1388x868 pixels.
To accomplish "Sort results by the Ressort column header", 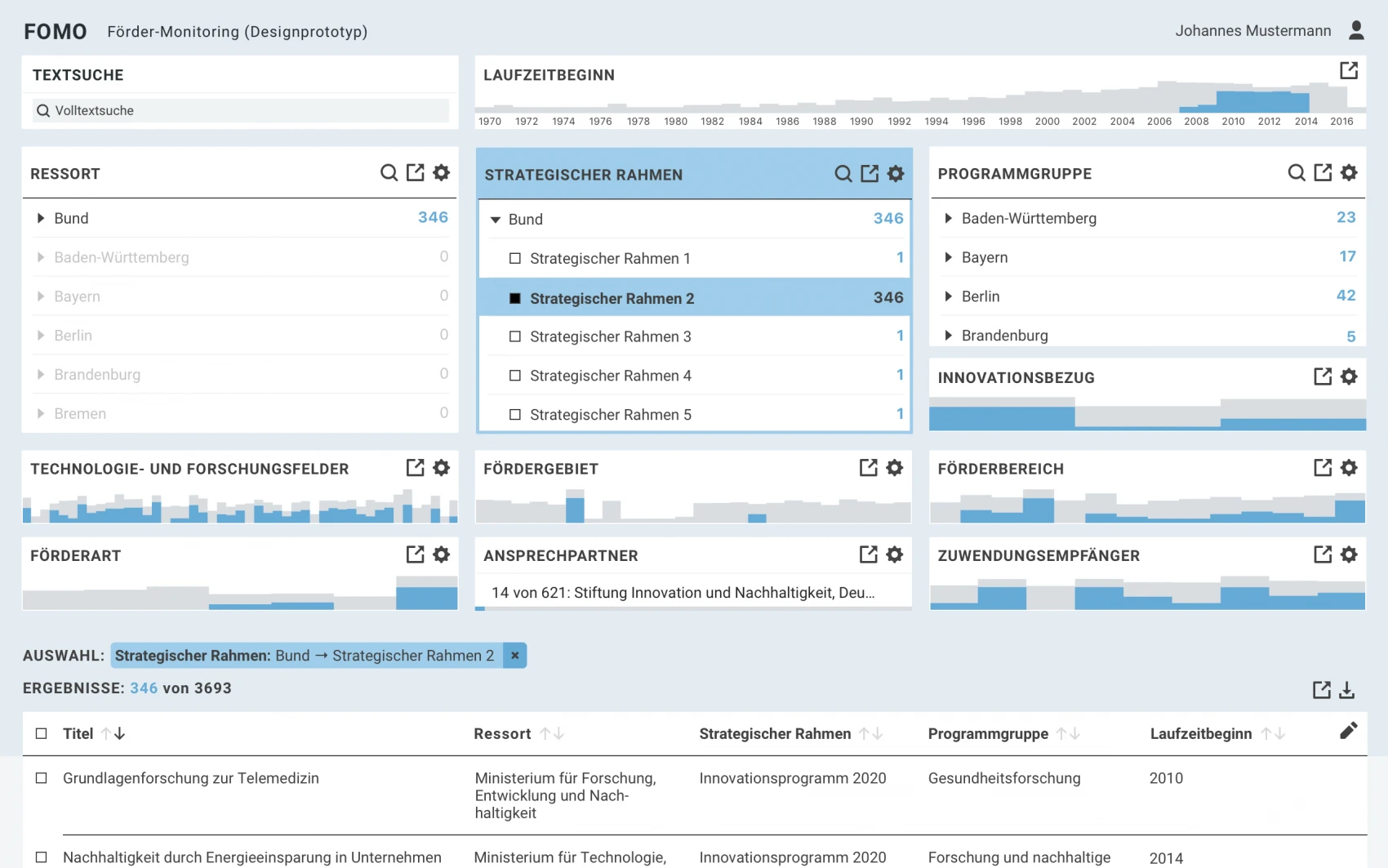I will tap(502, 734).
